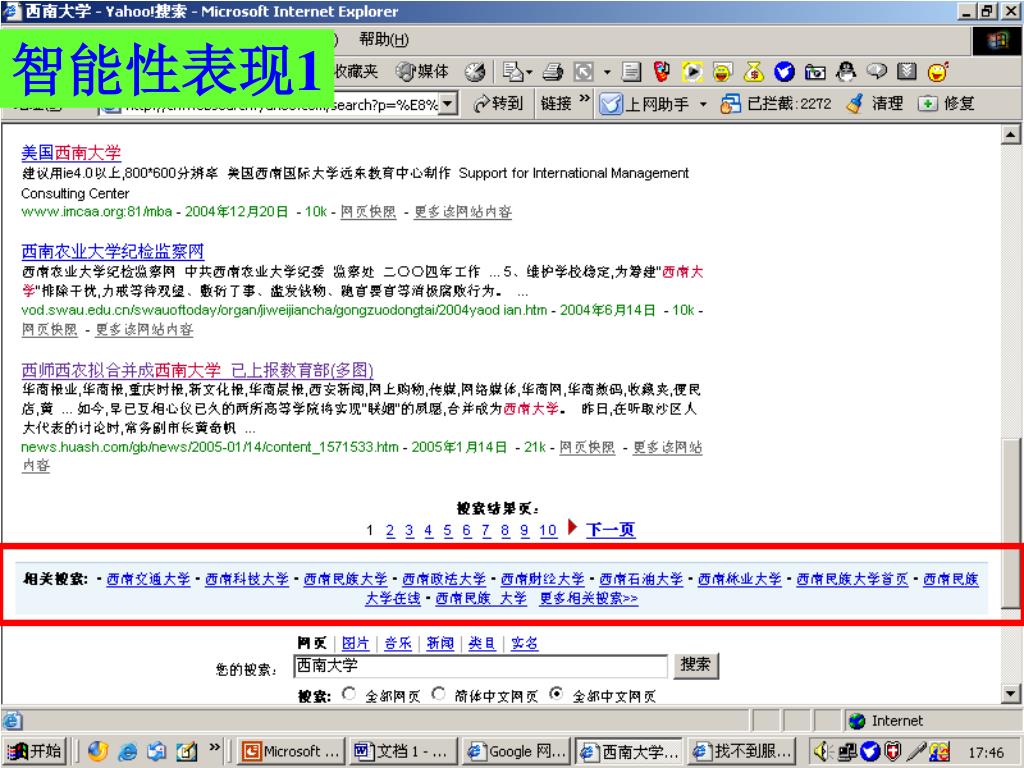Click the blue round bird toolbar icon
The width and height of the screenshot is (1024, 768).
[x=784, y=72]
